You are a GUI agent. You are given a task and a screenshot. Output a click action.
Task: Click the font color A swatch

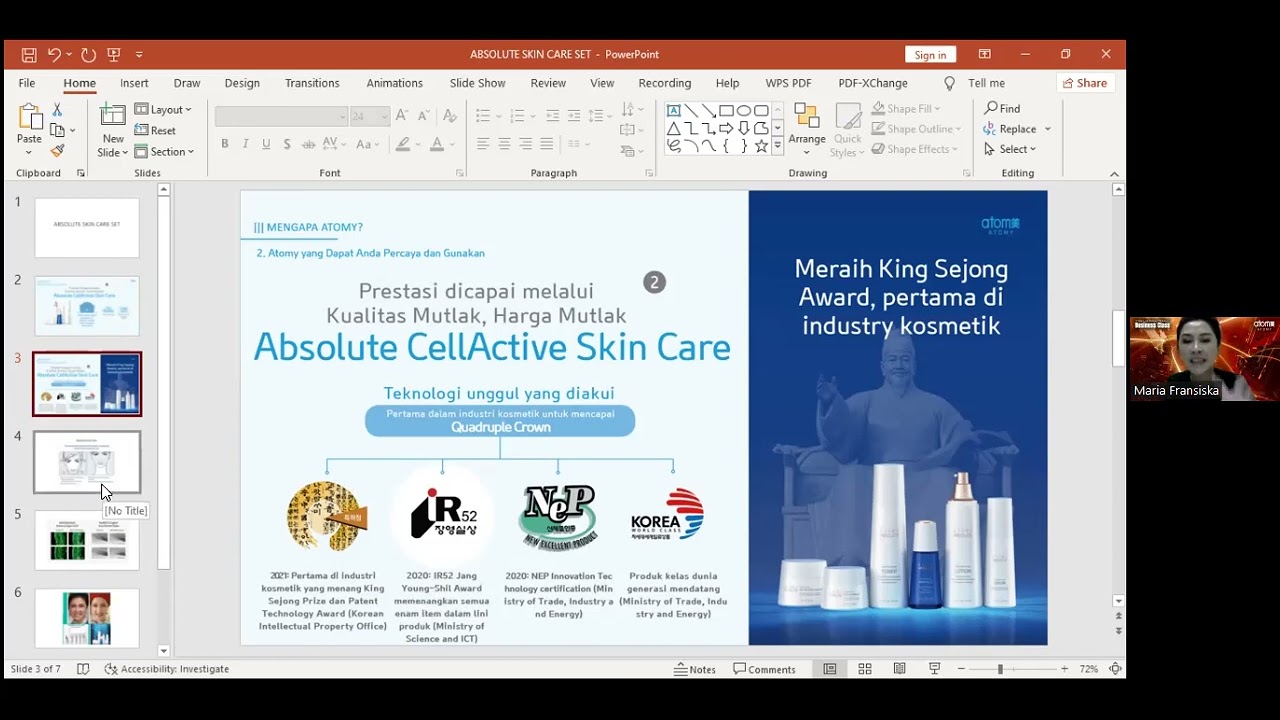pyautogui.click(x=436, y=144)
